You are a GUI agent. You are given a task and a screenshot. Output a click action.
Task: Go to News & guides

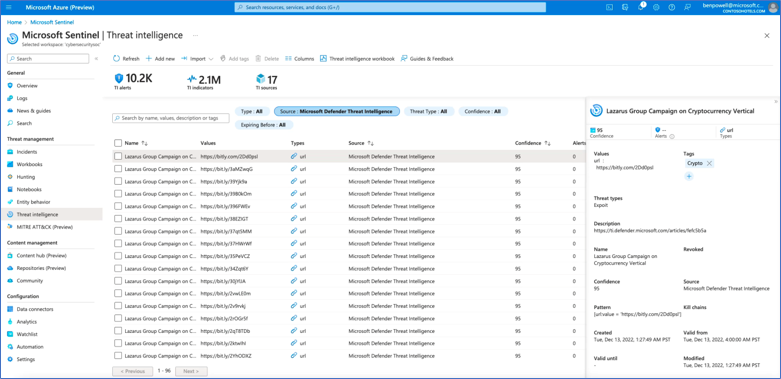pyautogui.click(x=33, y=111)
